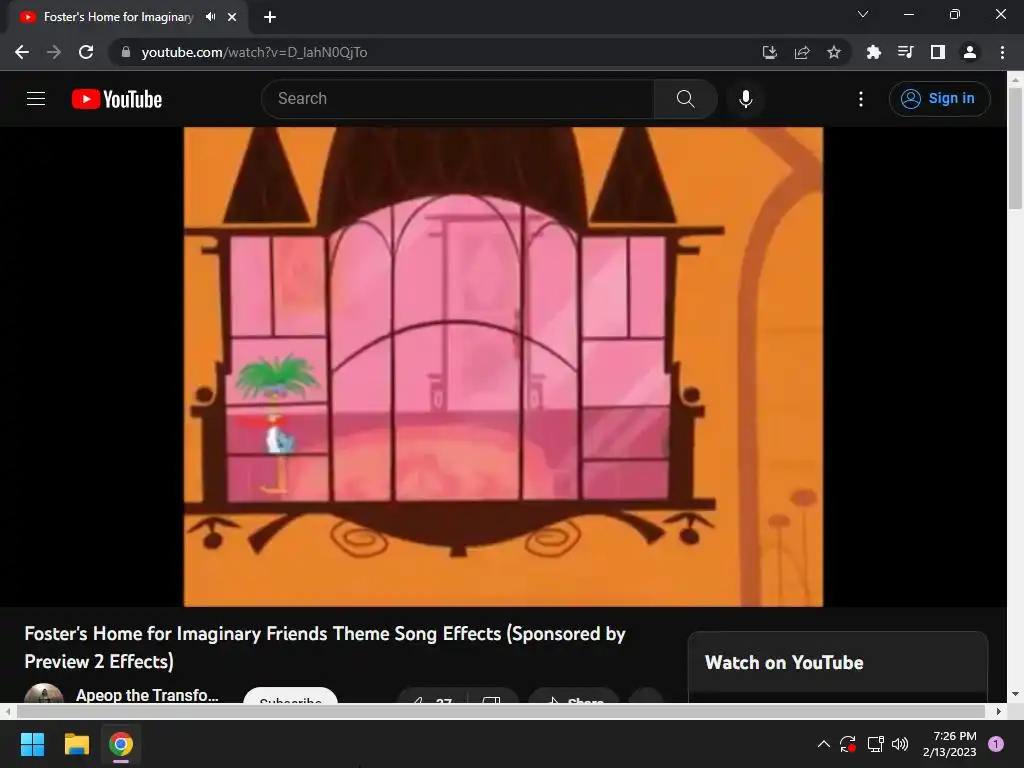Open network status tray icon
The height and width of the screenshot is (768, 1024).
875,744
